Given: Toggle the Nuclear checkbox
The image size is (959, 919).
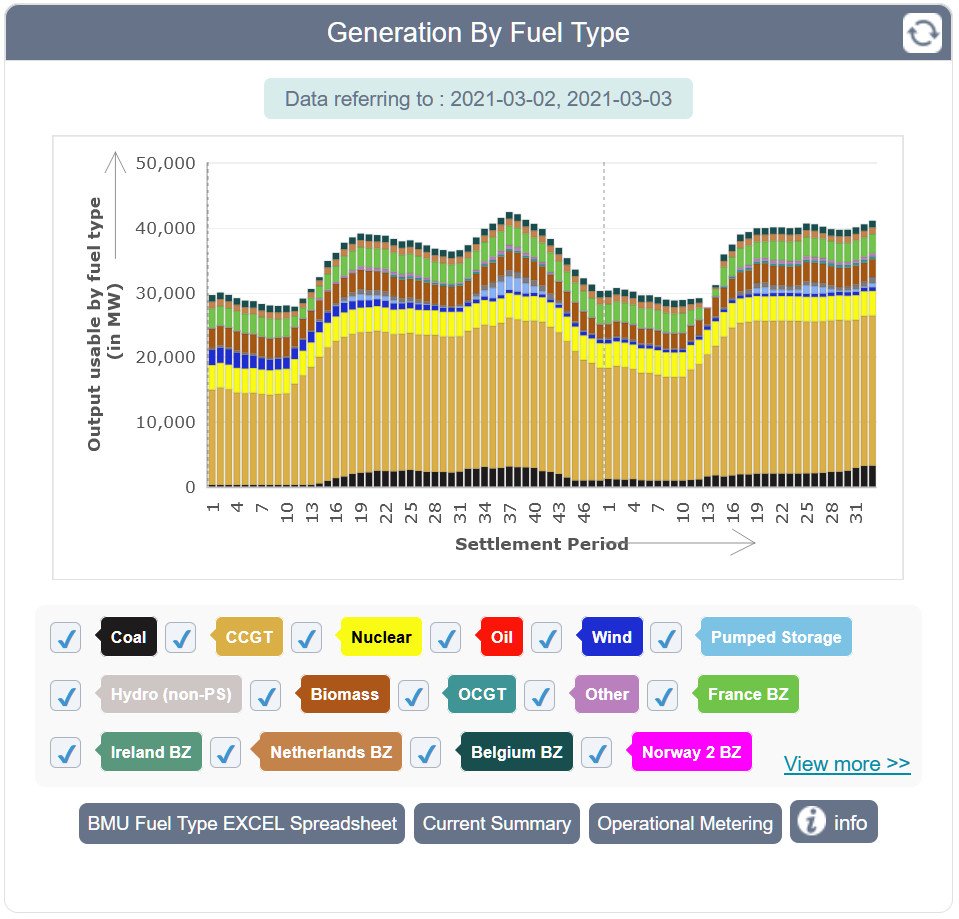Looking at the screenshot, I should [306, 638].
